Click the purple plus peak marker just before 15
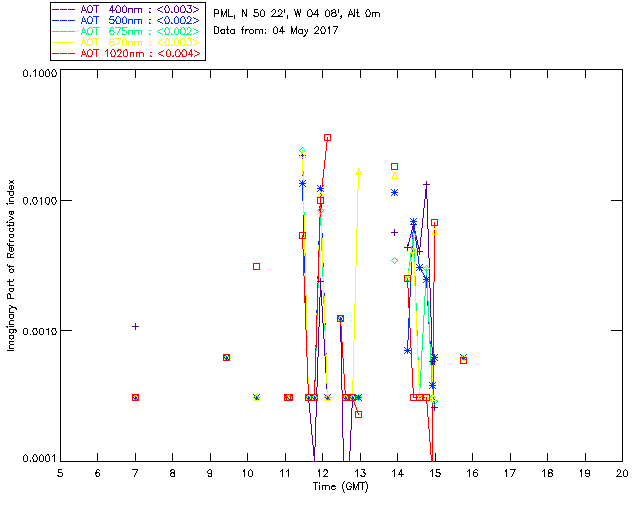Image resolution: width=640 pixels, height=512 pixels. pyautogui.click(x=426, y=185)
